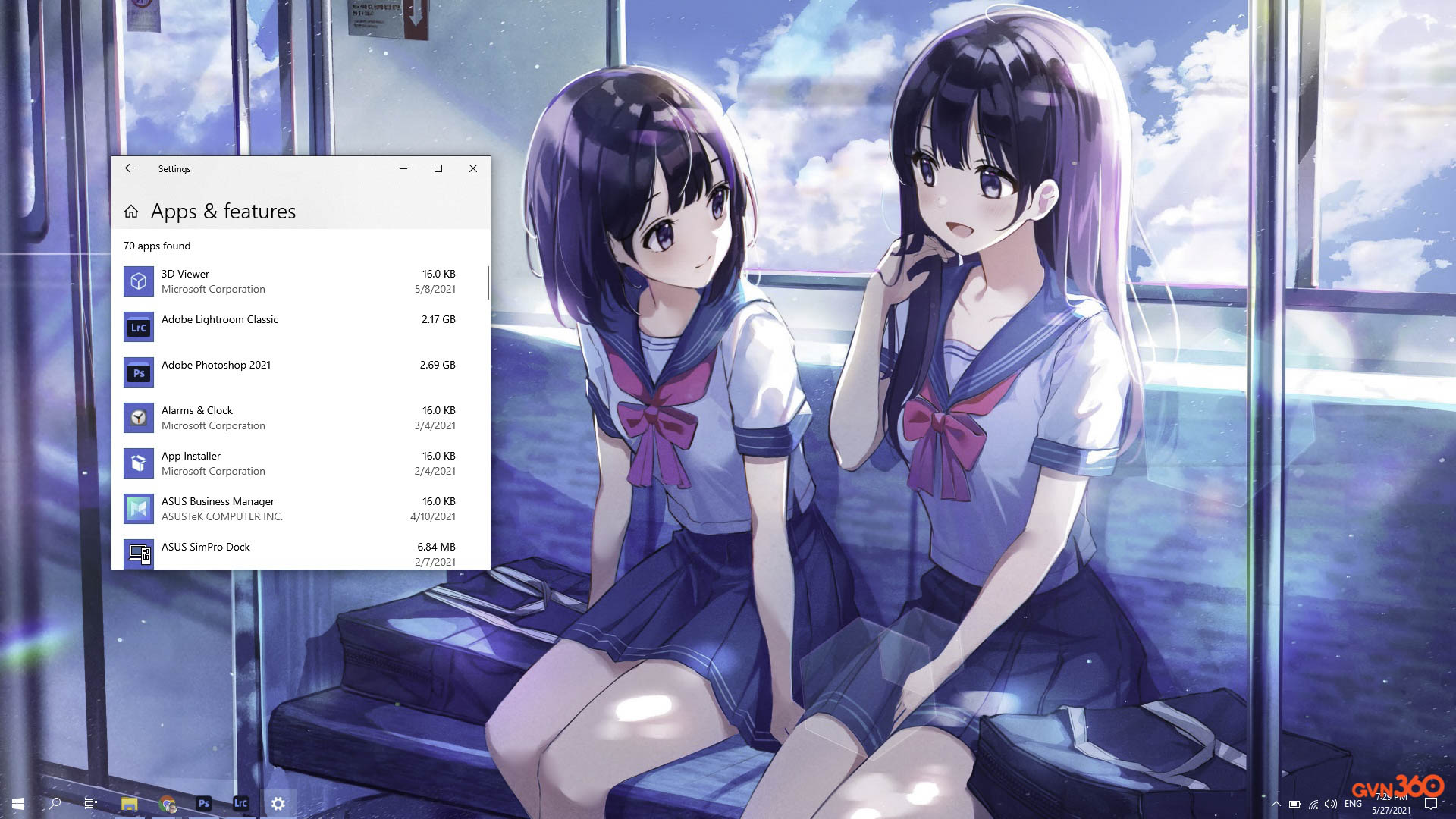Viewport: 1456px width, 819px height.
Task: Launch Chrome from the taskbar
Action: [167, 804]
